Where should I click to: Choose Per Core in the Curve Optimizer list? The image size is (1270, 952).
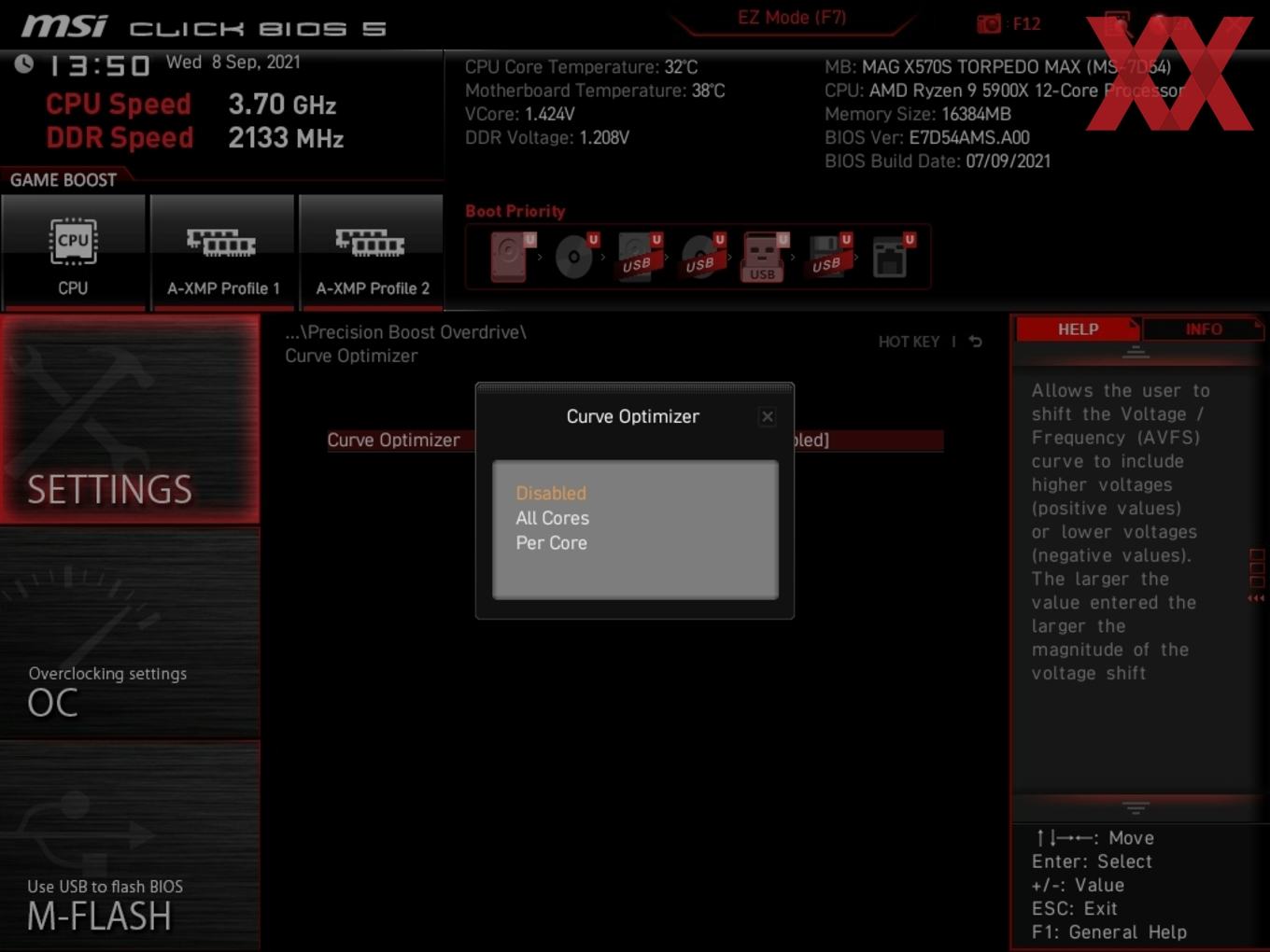pos(552,543)
